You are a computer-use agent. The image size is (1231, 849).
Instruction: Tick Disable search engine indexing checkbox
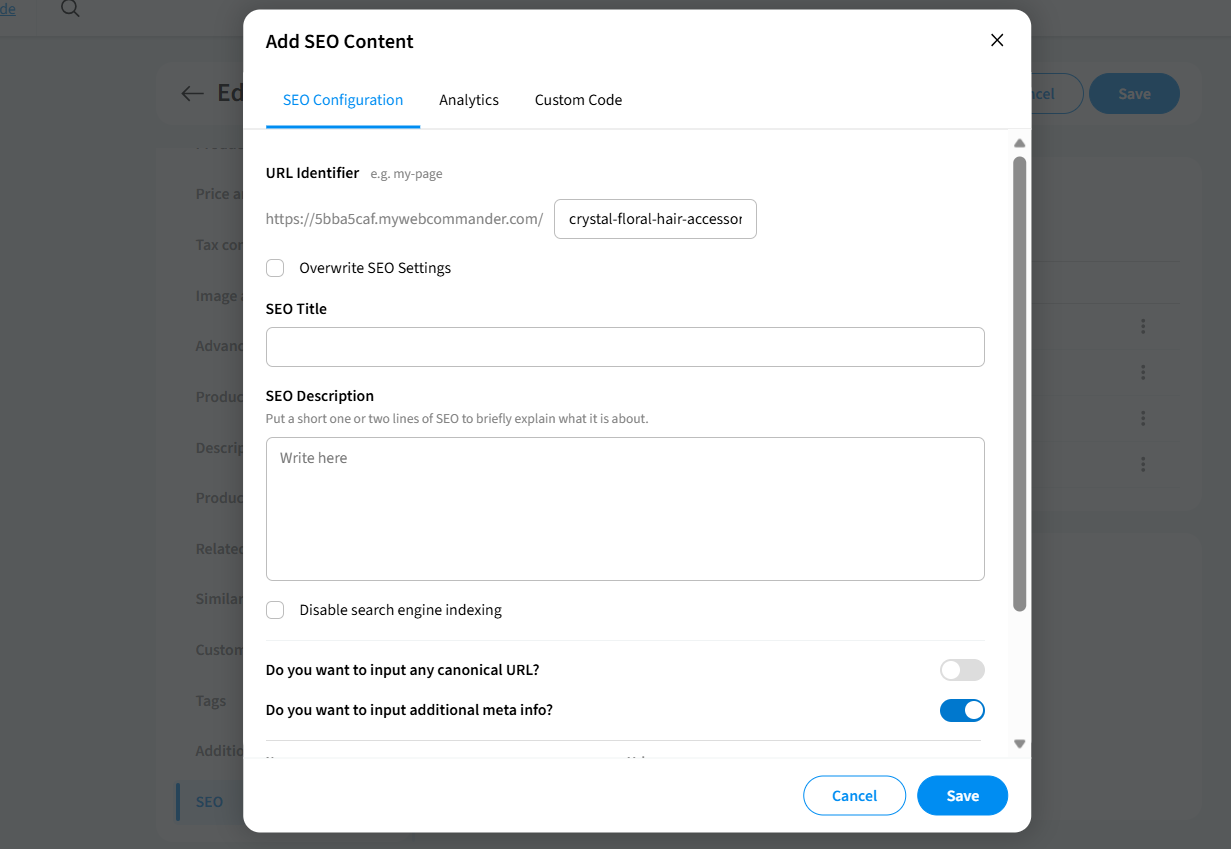[275, 610]
